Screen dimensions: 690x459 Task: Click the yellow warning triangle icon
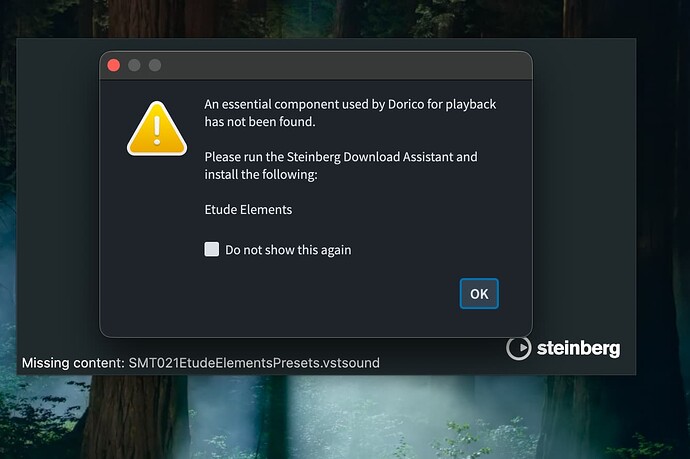[156, 126]
